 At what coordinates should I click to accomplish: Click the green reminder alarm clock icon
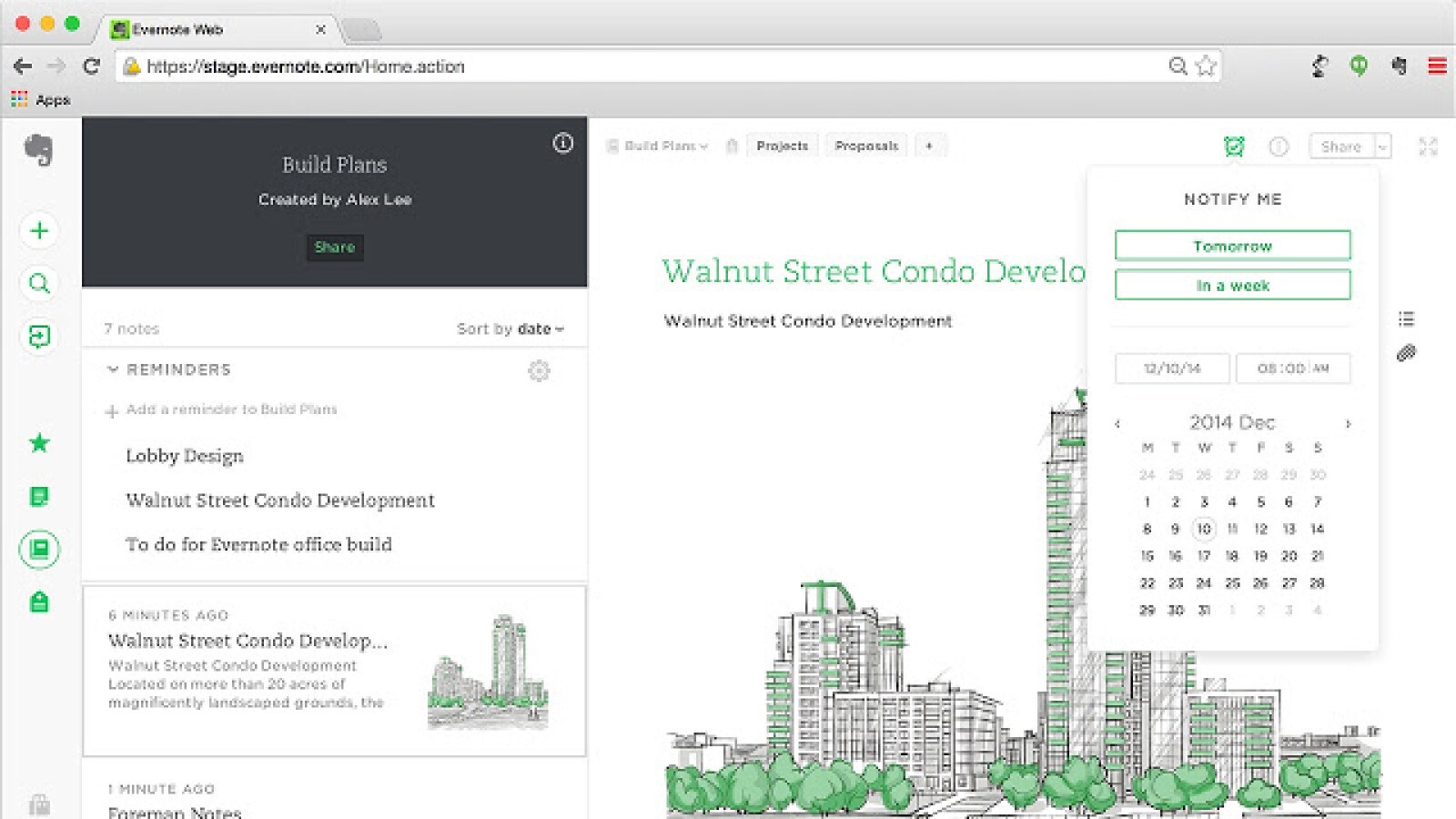pyautogui.click(x=1234, y=147)
